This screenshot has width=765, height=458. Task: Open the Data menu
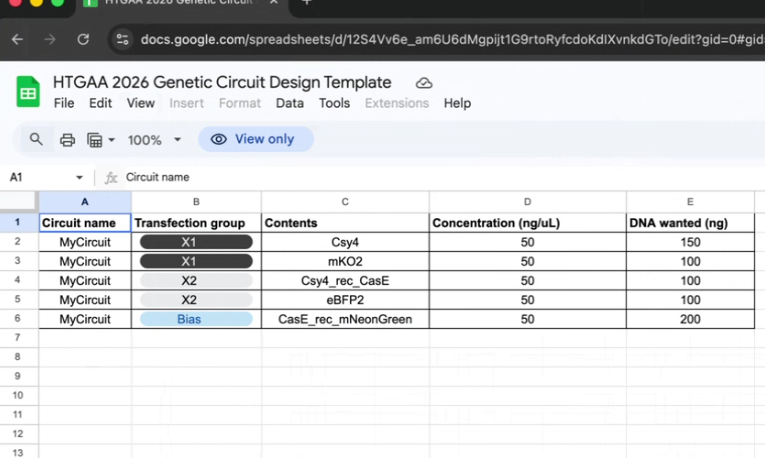click(x=290, y=103)
